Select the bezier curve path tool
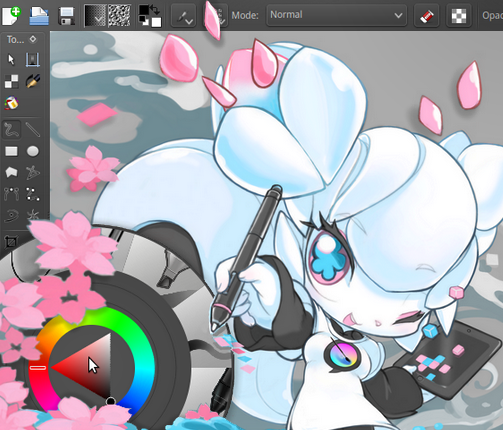Viewport: 503px width, 430px height. [x=11, y=194]
